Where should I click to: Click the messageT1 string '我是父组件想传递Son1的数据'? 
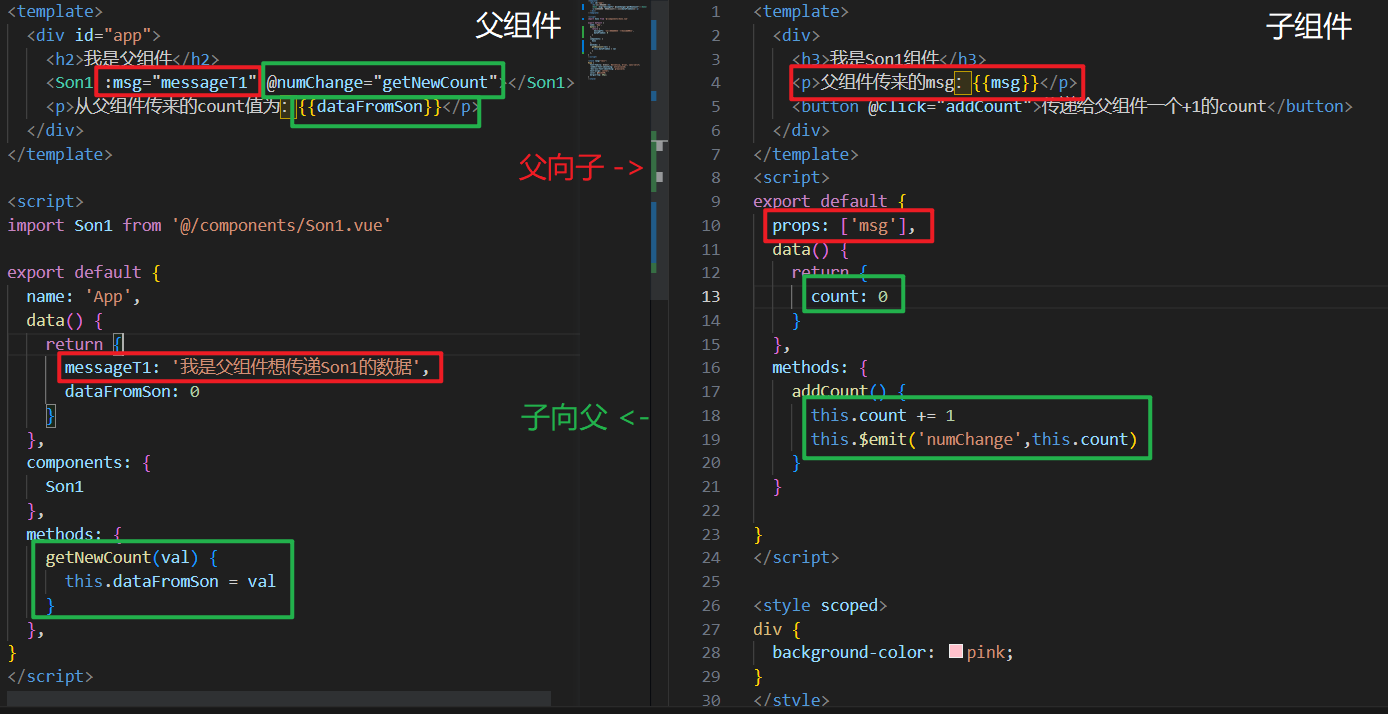pyautogui.click(x=296, y=367)
